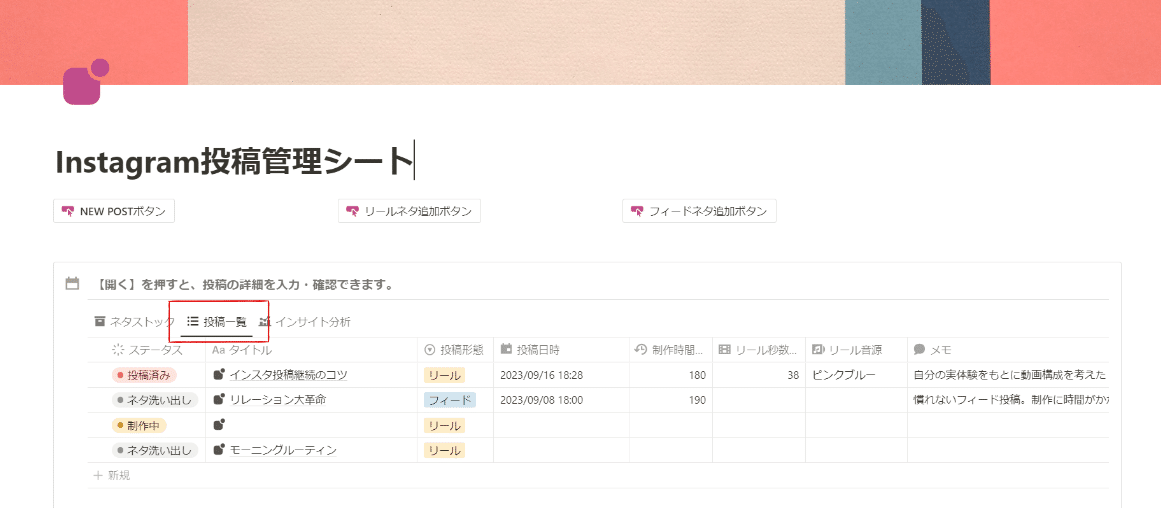Open the リール秒数 column header menu
Viewport: 1161px width, 508px height.
[759, 350]
